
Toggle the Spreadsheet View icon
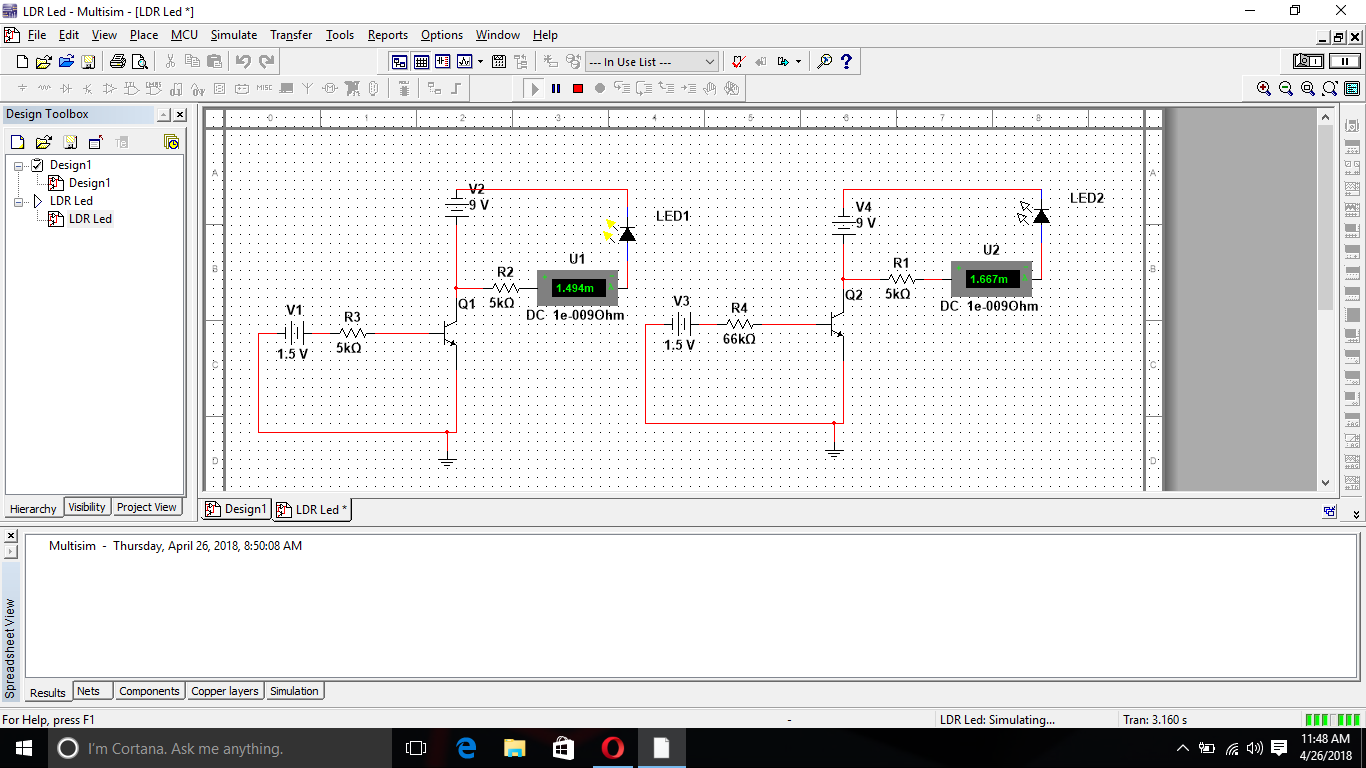pos(422,62)
